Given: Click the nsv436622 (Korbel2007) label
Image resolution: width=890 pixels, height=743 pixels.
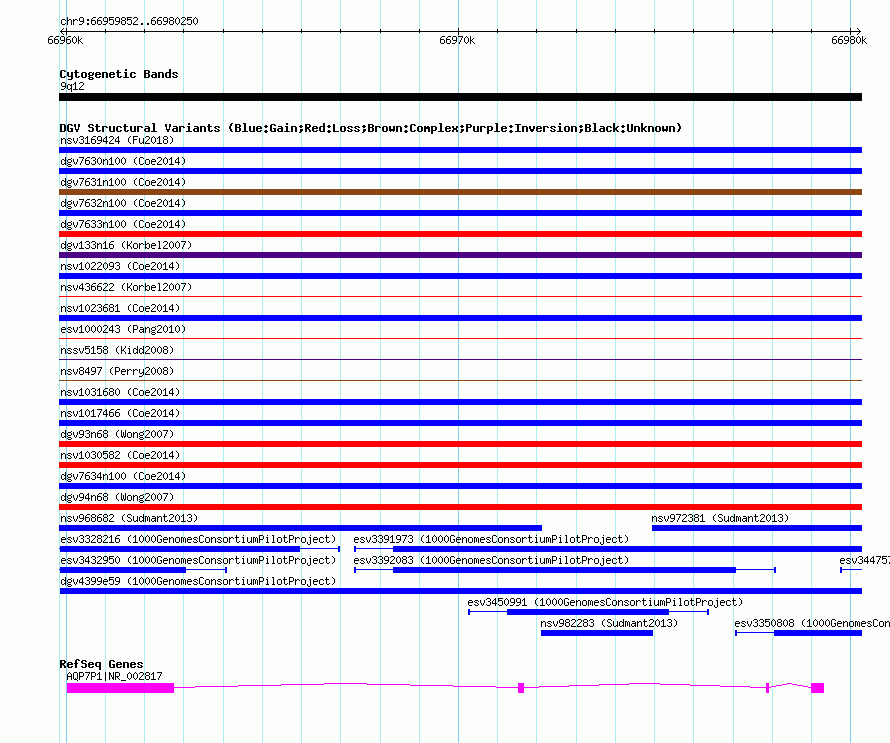Looking at the screenshot, I should click(126, 287).
